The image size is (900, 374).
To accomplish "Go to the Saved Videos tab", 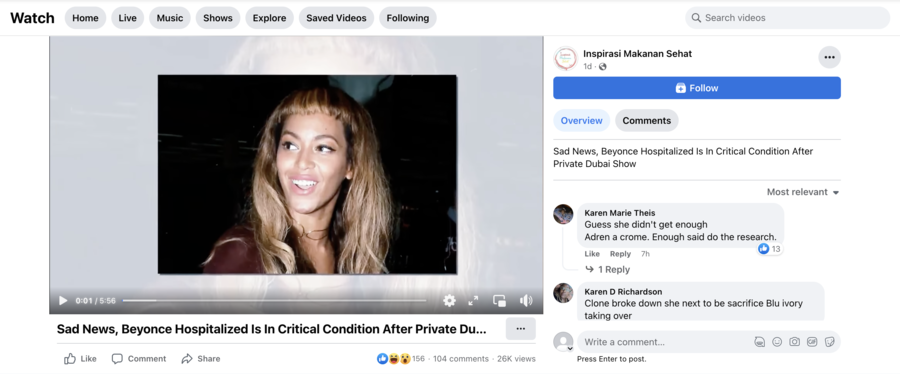I will 336,18.
